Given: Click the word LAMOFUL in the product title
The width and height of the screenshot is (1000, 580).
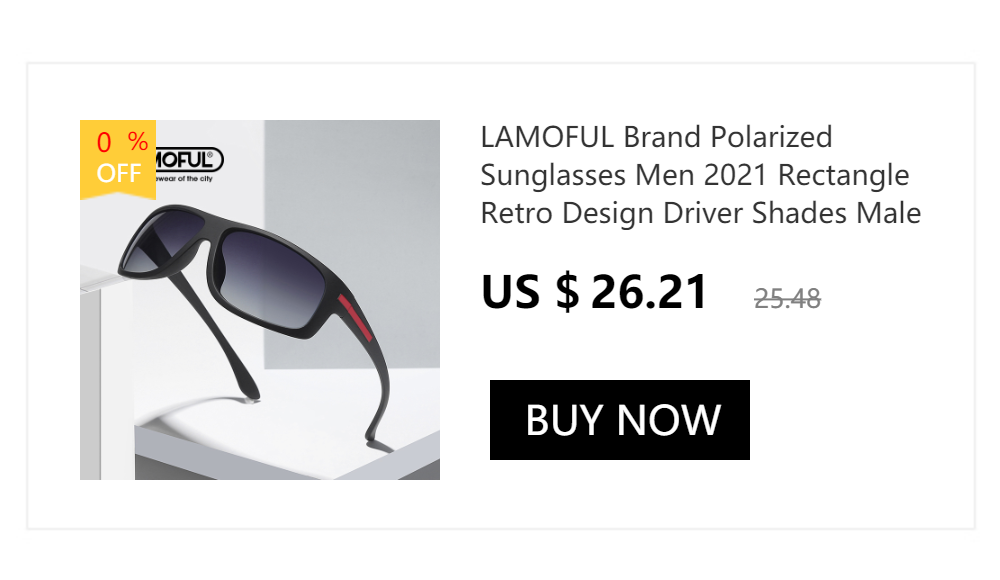Looking at the screenshot, I should click(547, 136).
